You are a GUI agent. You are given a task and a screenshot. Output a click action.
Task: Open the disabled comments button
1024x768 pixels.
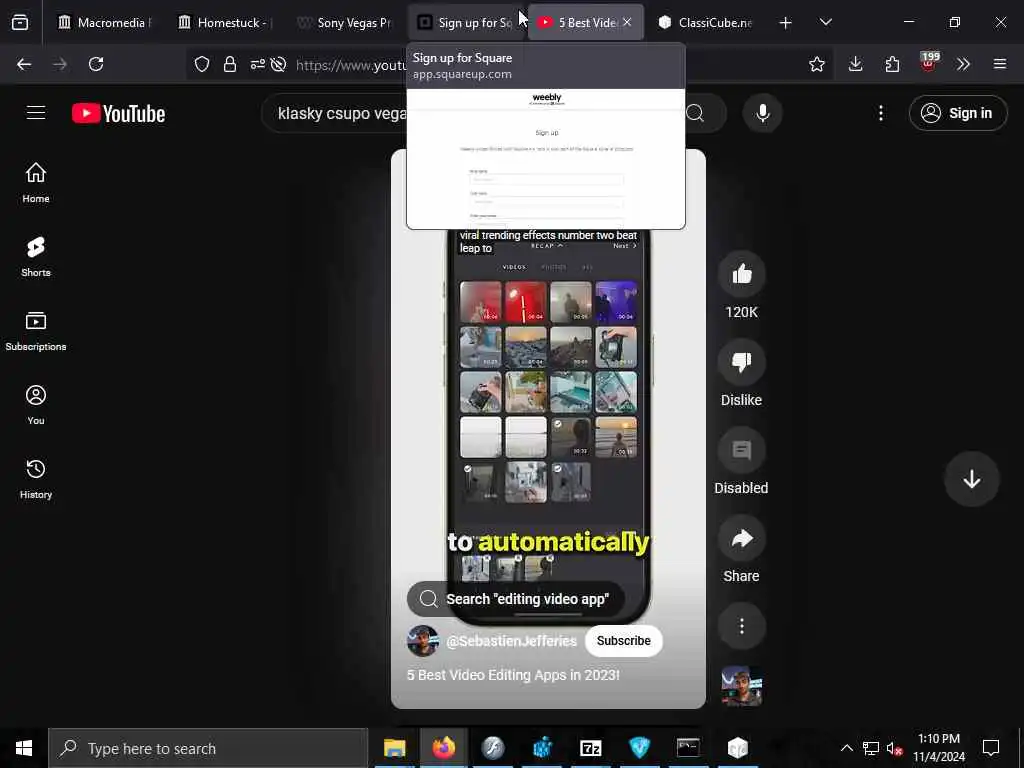pos(741,450)
